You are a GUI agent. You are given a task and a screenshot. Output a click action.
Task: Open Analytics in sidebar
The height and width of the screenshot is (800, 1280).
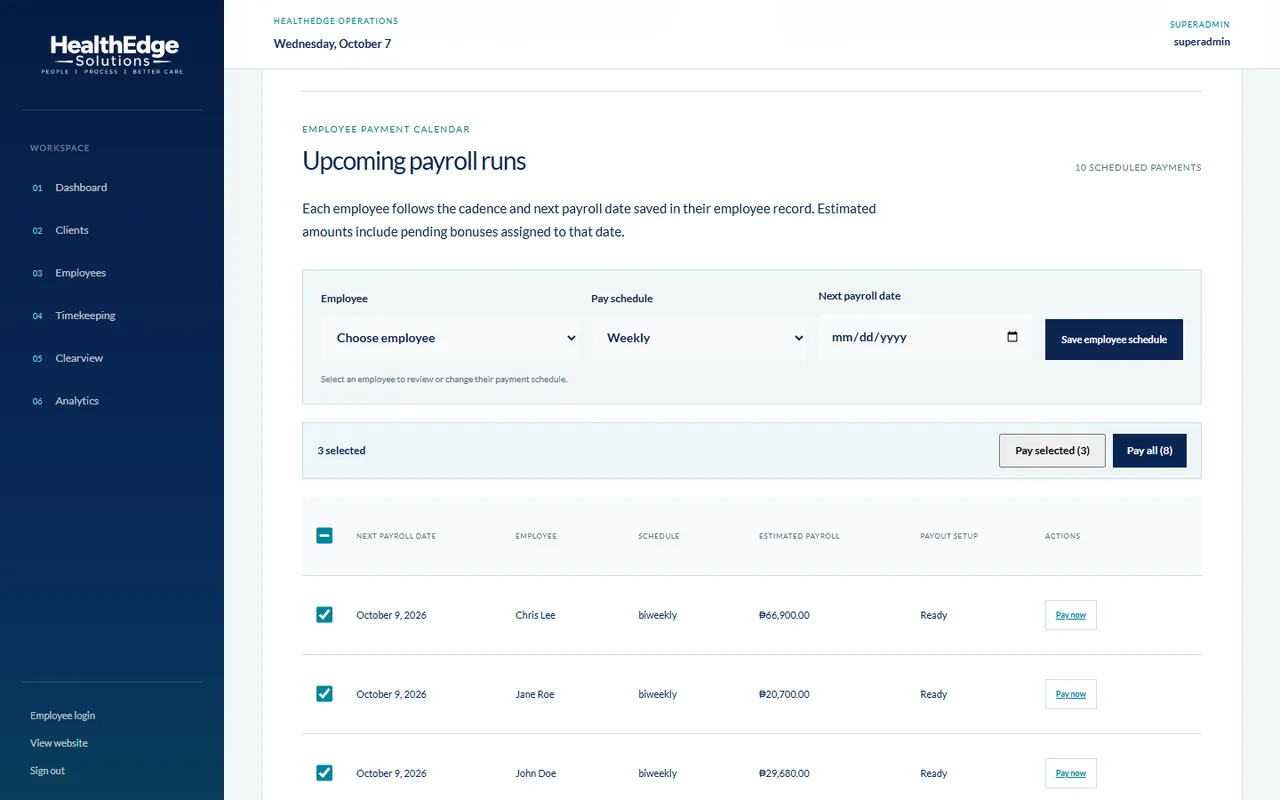pyautogui.click(x=77, y=401)
